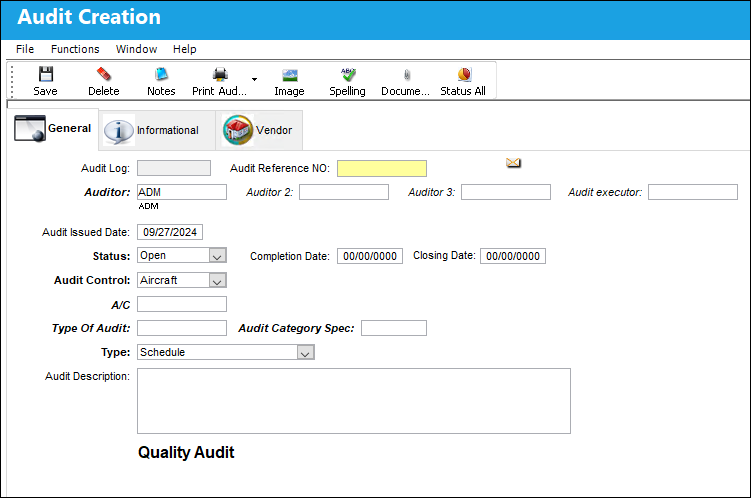Click the Print Audit printer icon
This screenshot has height=498, width=751.
point(220,74)
